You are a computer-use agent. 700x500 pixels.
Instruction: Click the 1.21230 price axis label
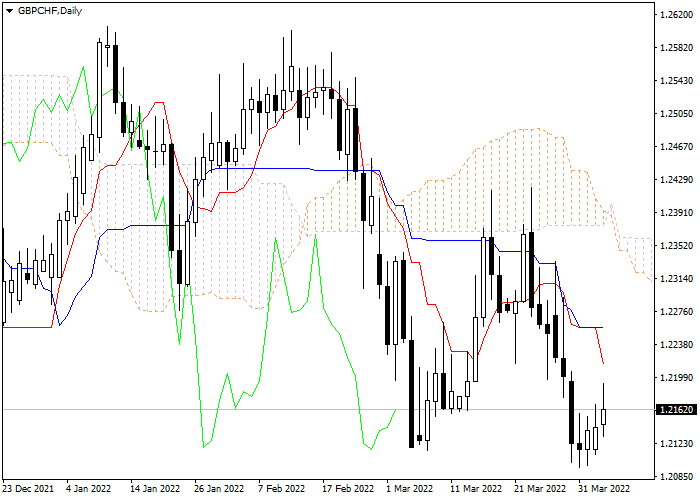(676, 444)
